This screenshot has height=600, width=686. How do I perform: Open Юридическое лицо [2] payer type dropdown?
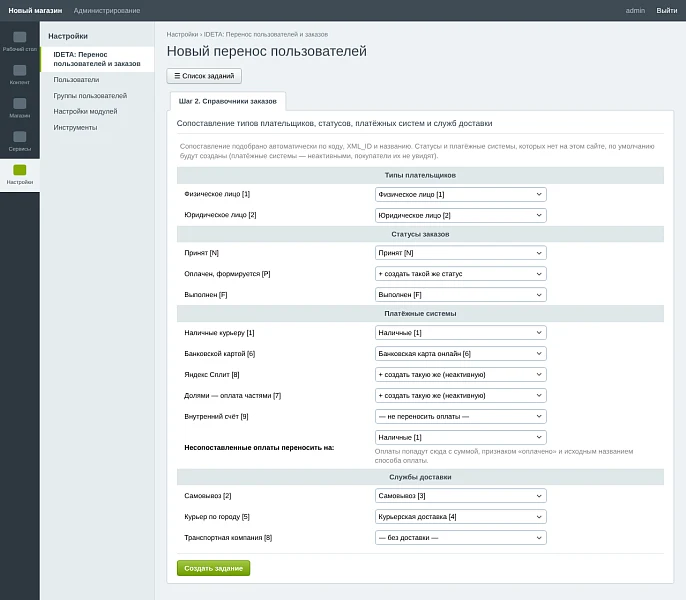[x=460, y=215]
